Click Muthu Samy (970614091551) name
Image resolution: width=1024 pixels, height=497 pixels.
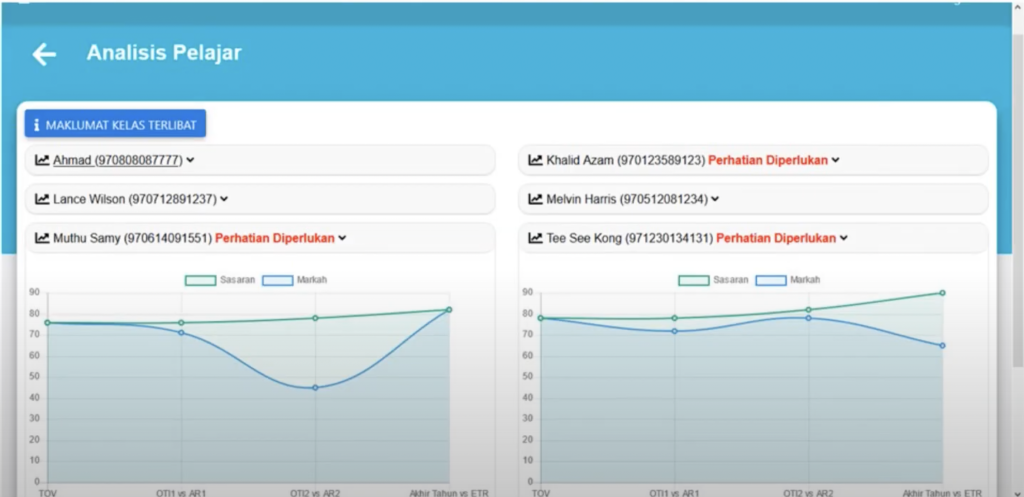(x=133, y=238)
